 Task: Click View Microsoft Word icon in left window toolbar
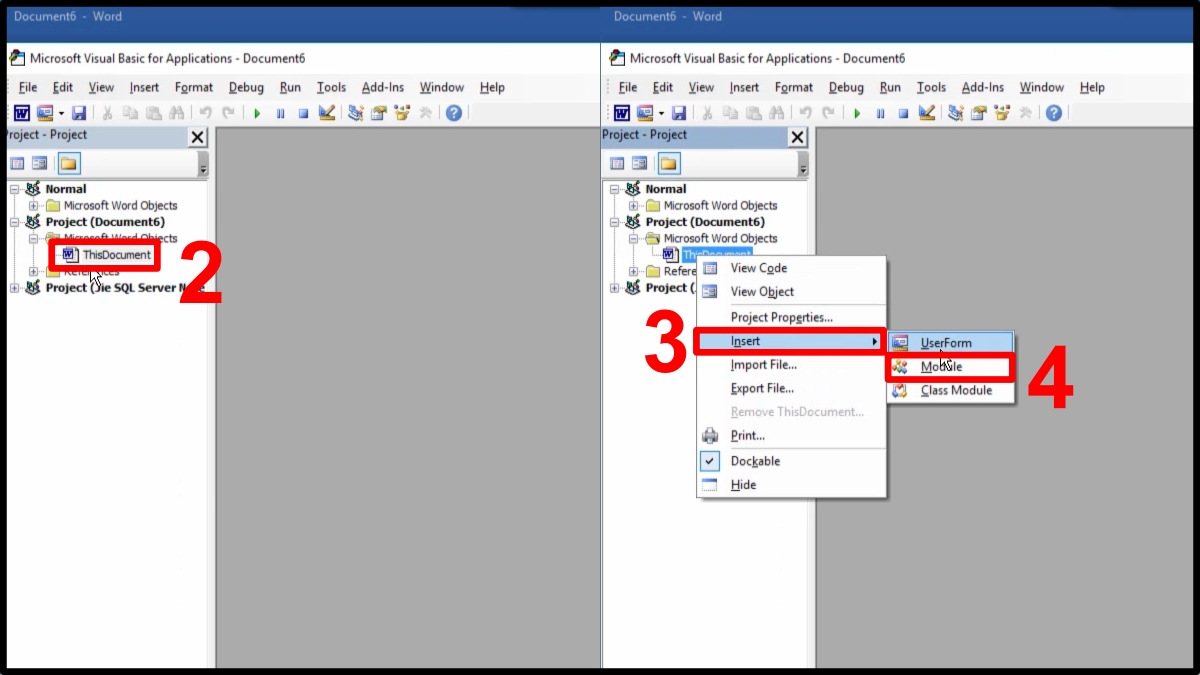[x=21, y=113]
